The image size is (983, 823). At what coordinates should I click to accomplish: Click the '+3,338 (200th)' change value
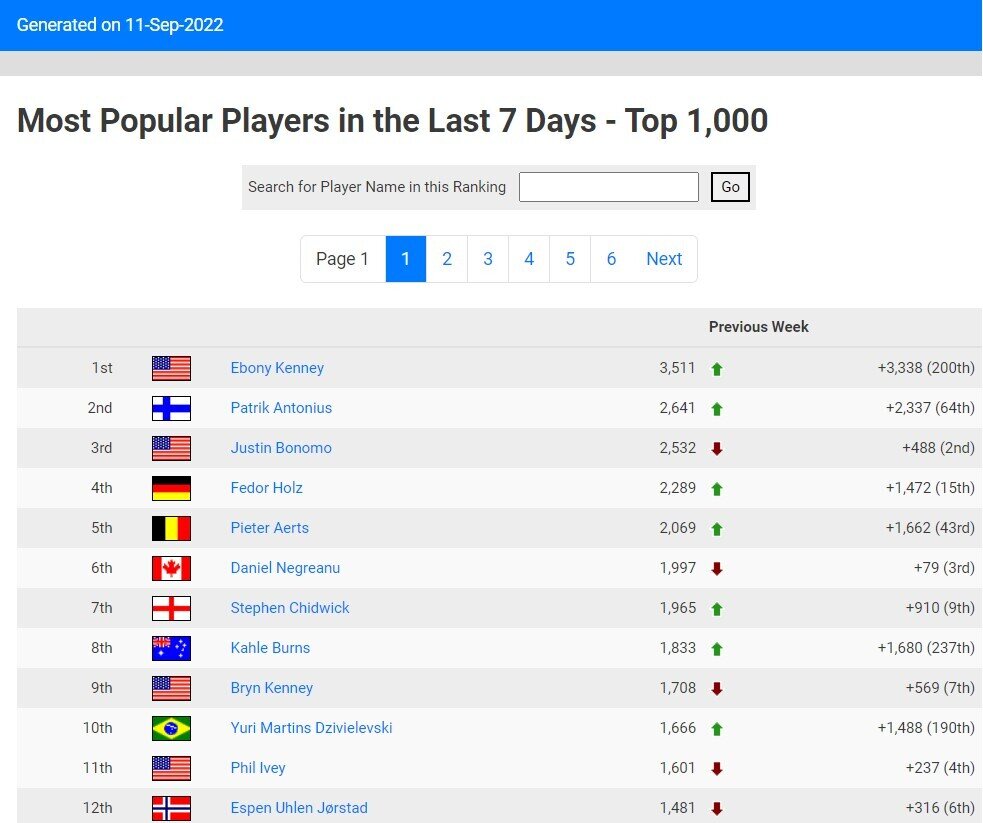point(926,368)
